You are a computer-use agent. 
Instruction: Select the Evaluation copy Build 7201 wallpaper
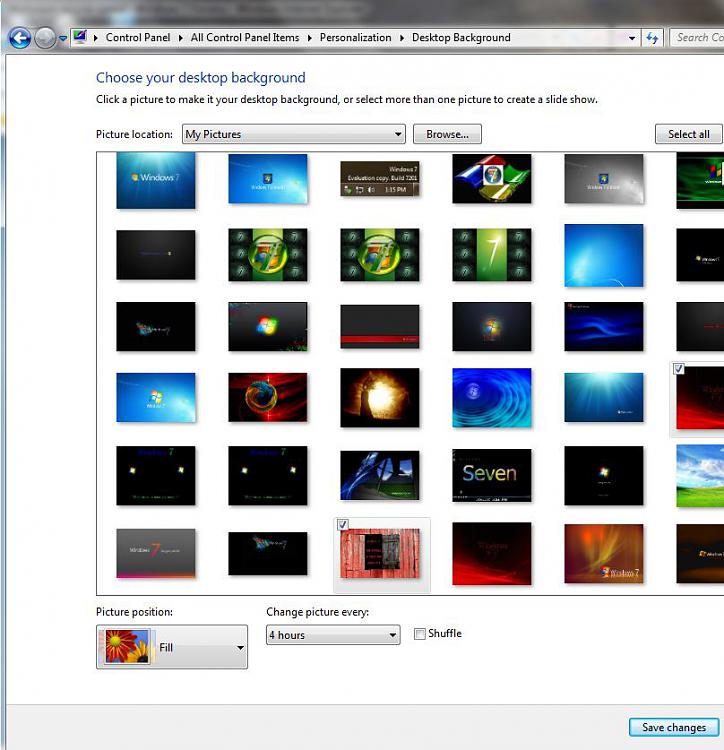pyautogui.click(x=380, y=179)
